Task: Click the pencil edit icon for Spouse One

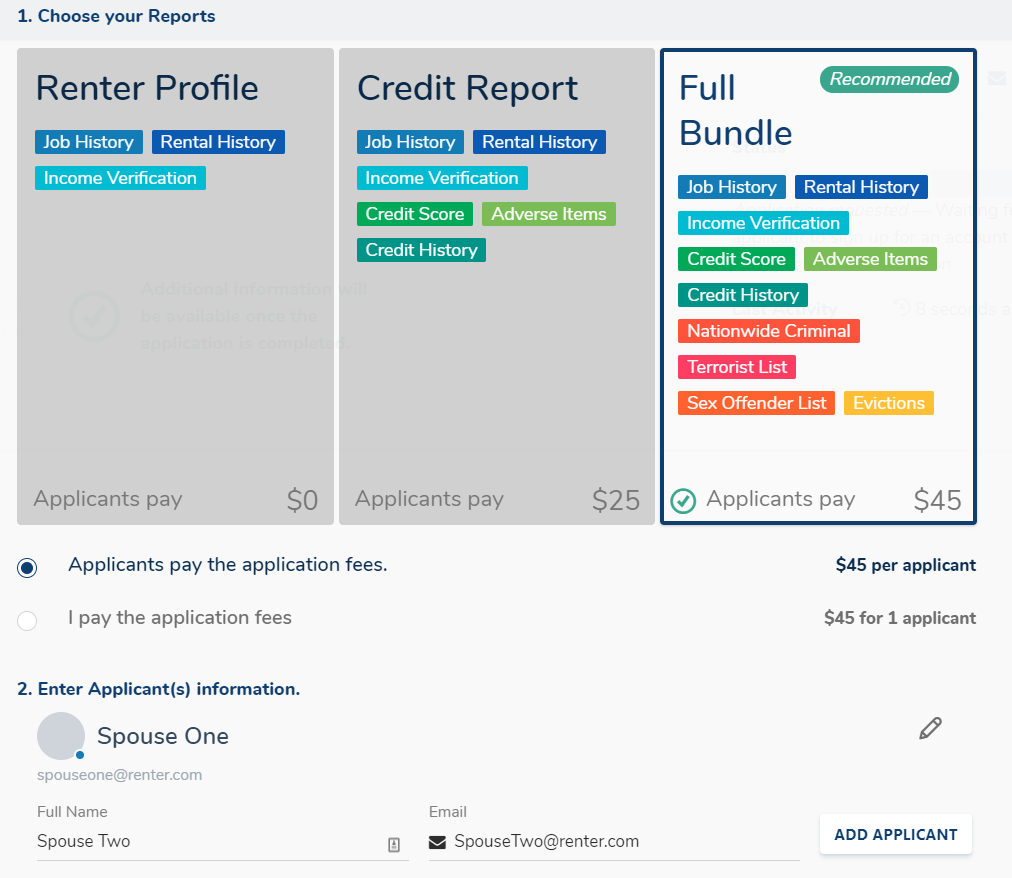Action: click(x=930, y=729)
